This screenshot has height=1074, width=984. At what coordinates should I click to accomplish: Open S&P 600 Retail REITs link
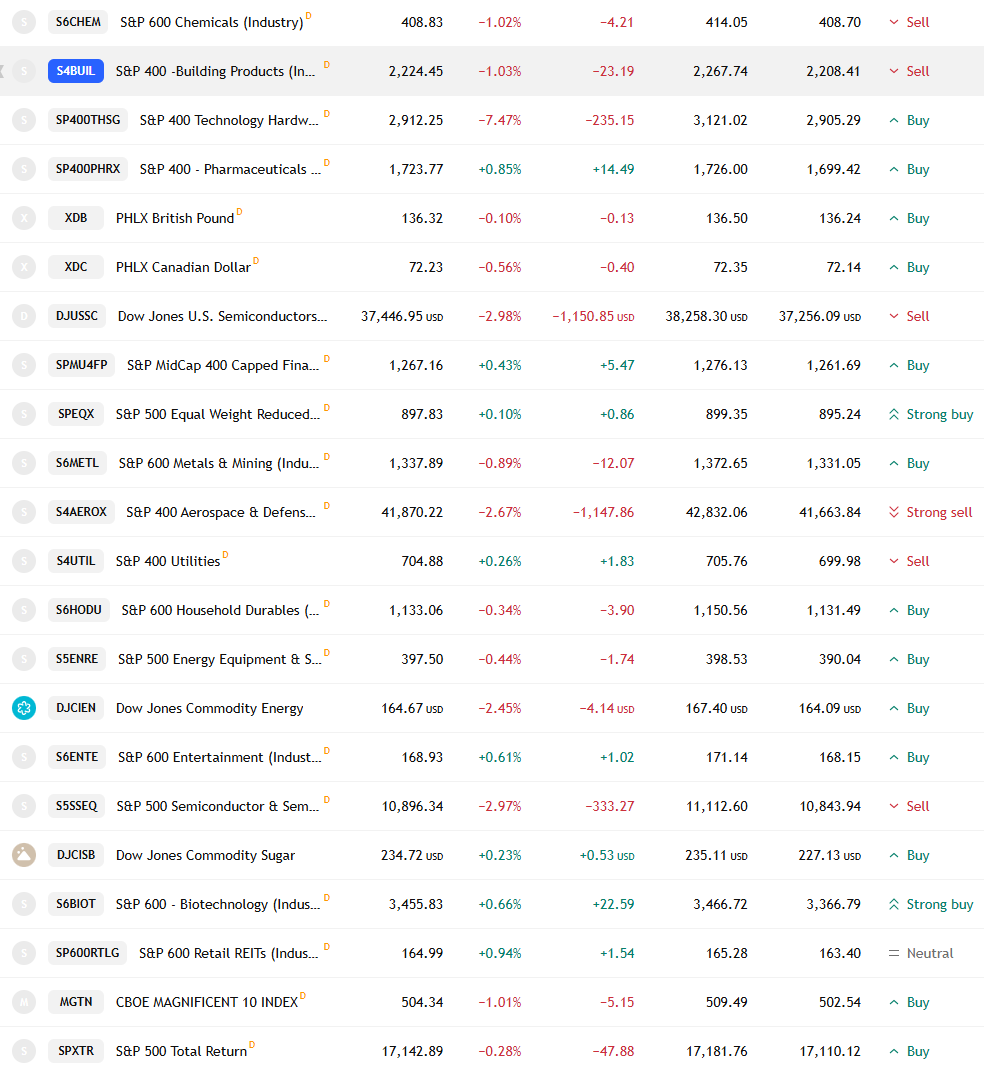229,953
